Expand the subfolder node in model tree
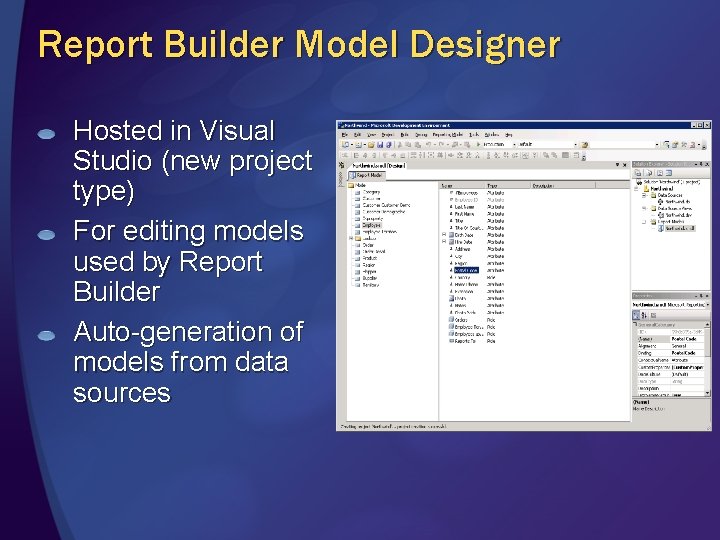The width and height of the screenshot is (720, 540). click(351, 238)
